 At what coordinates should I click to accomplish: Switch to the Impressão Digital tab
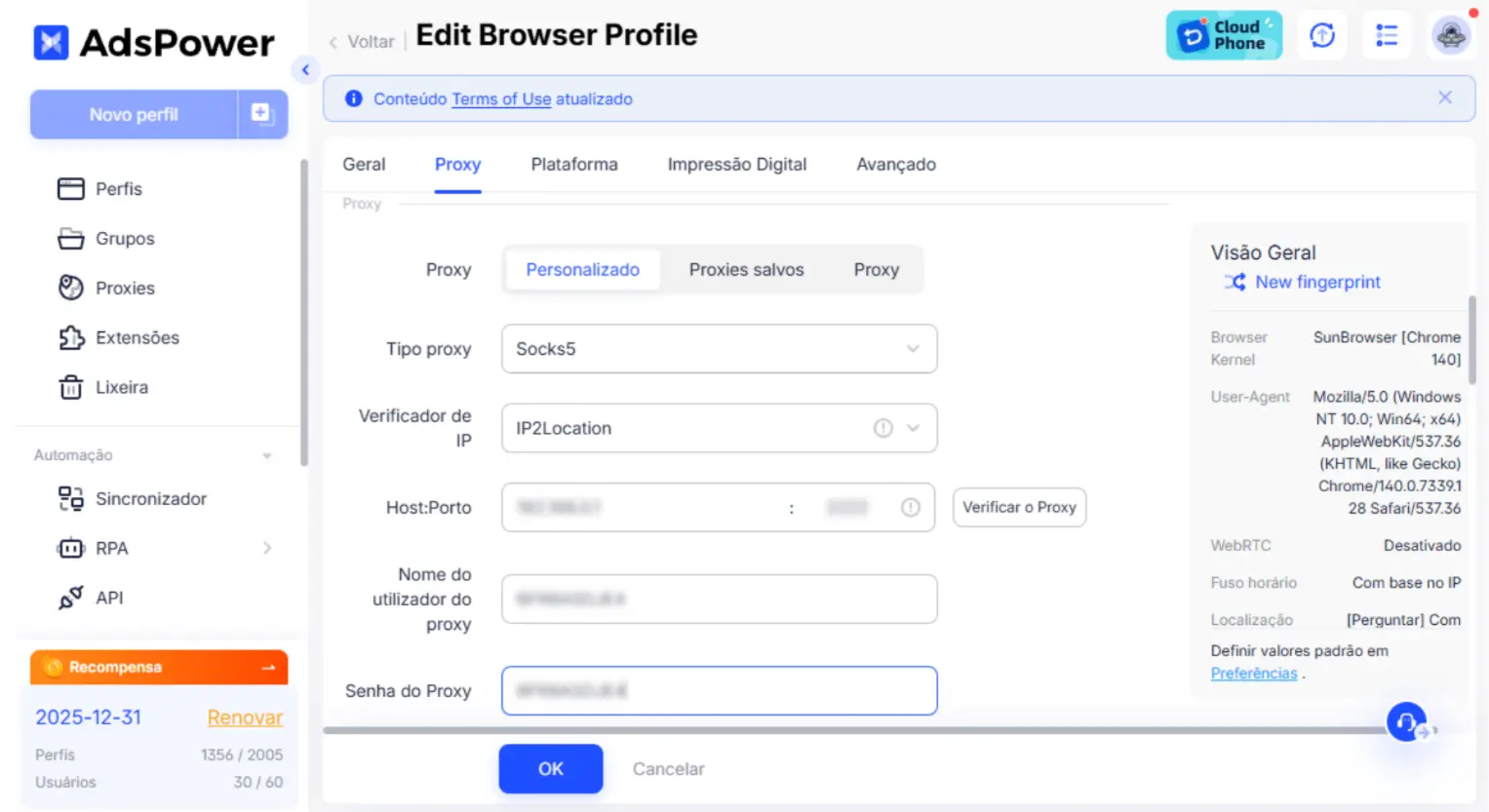736,165
